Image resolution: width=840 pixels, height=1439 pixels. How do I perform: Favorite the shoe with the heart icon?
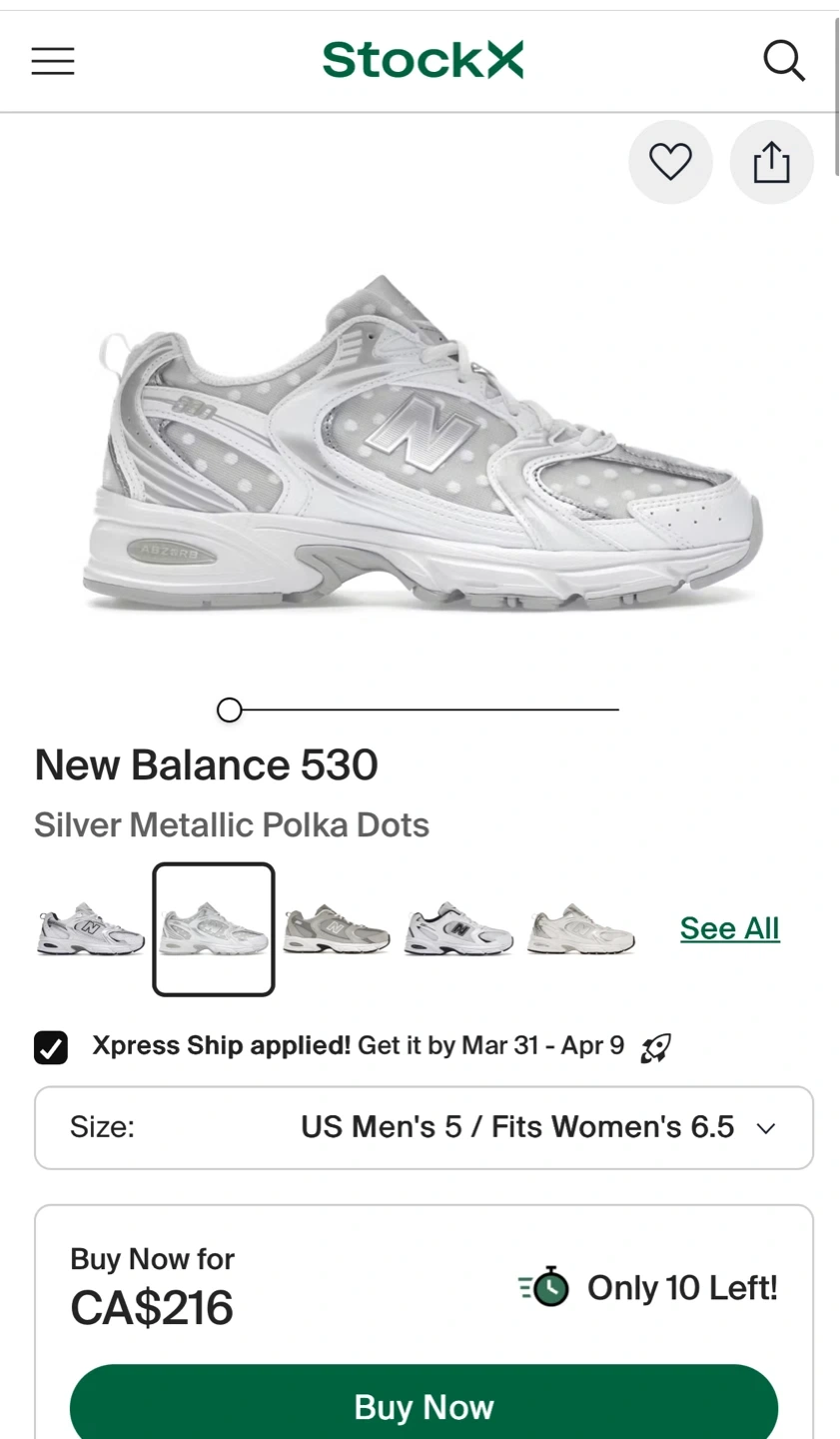(x=670, y=162)
